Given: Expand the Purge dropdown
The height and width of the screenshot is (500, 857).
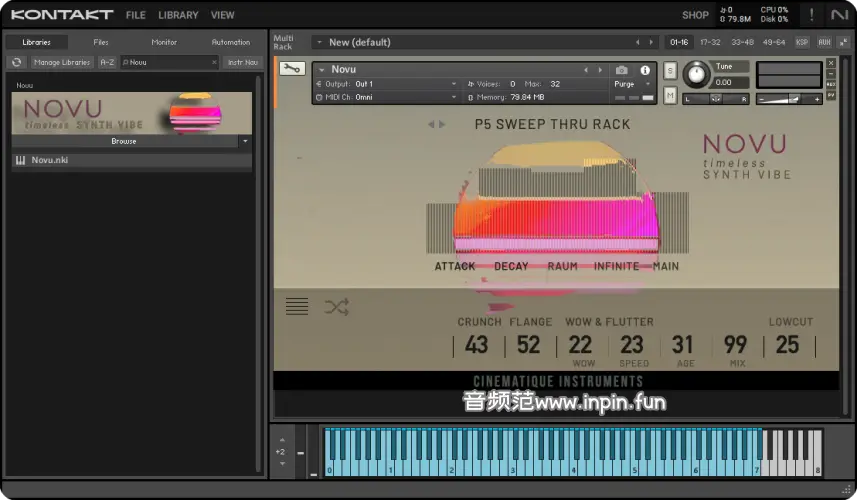Looking at the screenshot, I should [x=625, y=84].
